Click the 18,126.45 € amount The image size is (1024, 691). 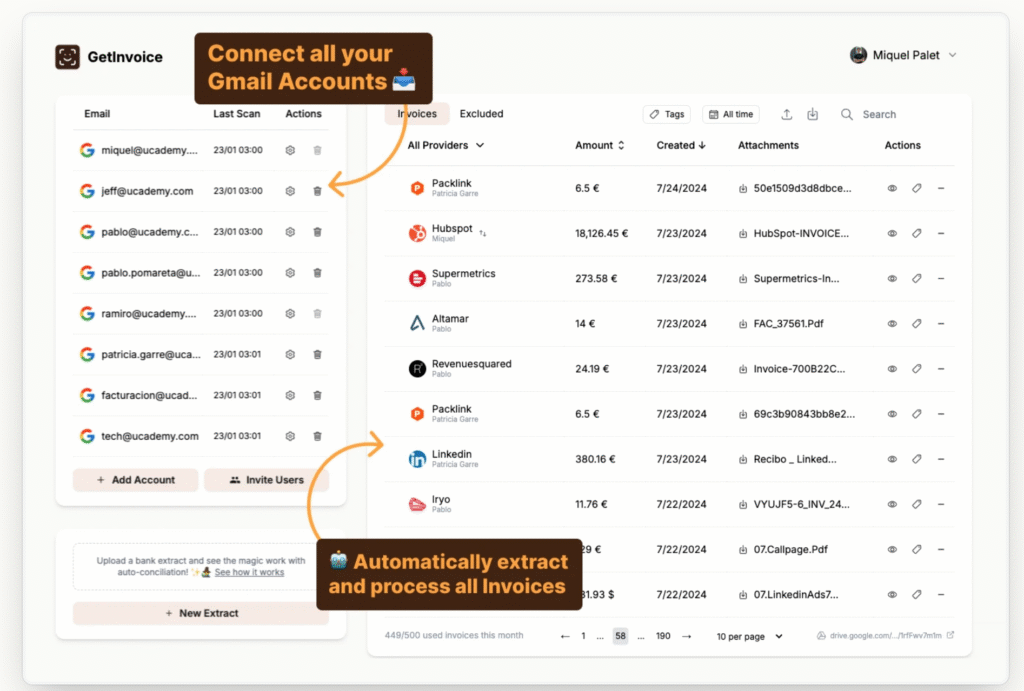click(x=601, y=233)
